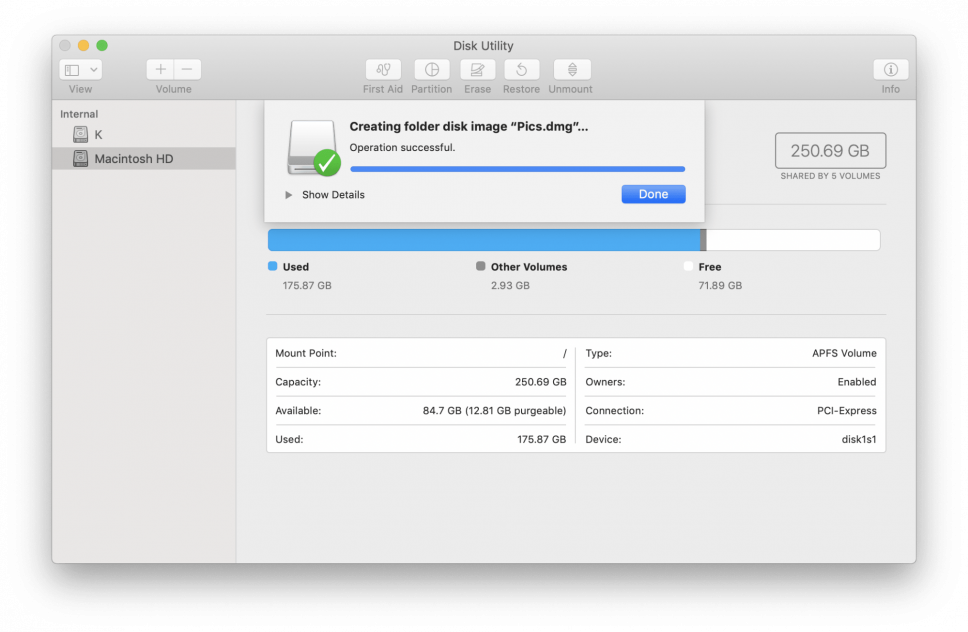Screen dimensions: 968x632
Task: Click the blue progress bar
Action: pos(517,168)
